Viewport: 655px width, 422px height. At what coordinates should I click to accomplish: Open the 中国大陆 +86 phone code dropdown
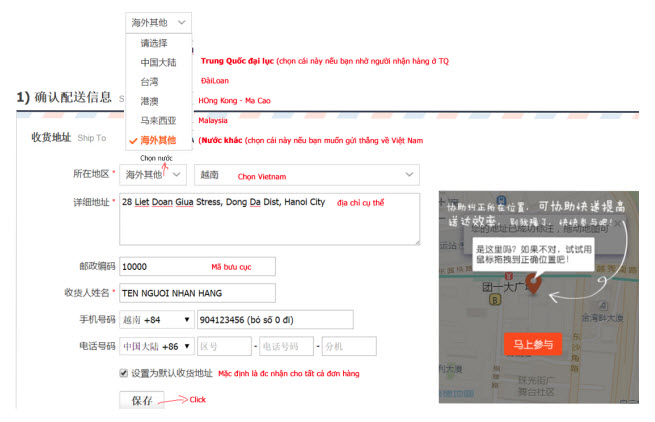coord(157,346)
